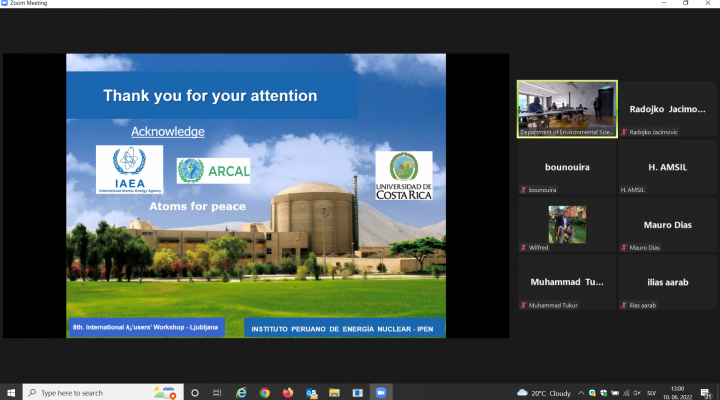Open the Windows Start menu

pos(11,393)
